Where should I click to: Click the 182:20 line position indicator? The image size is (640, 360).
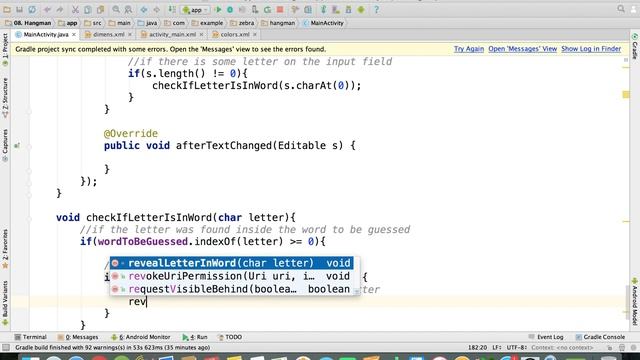coord(478,348)
